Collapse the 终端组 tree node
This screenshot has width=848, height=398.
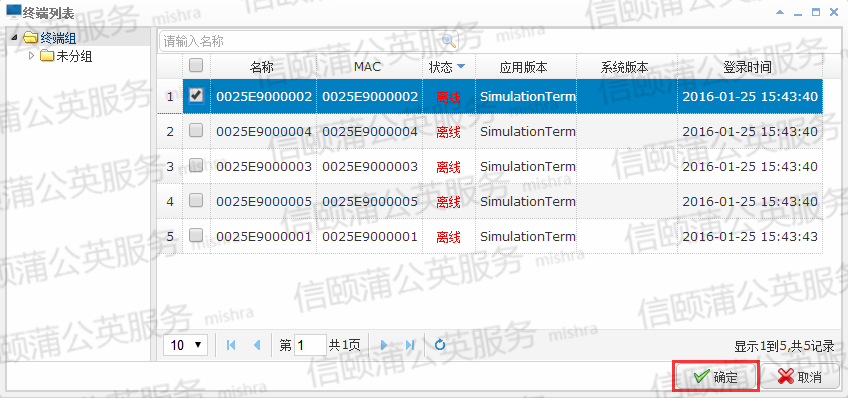[x=14, y=38]
